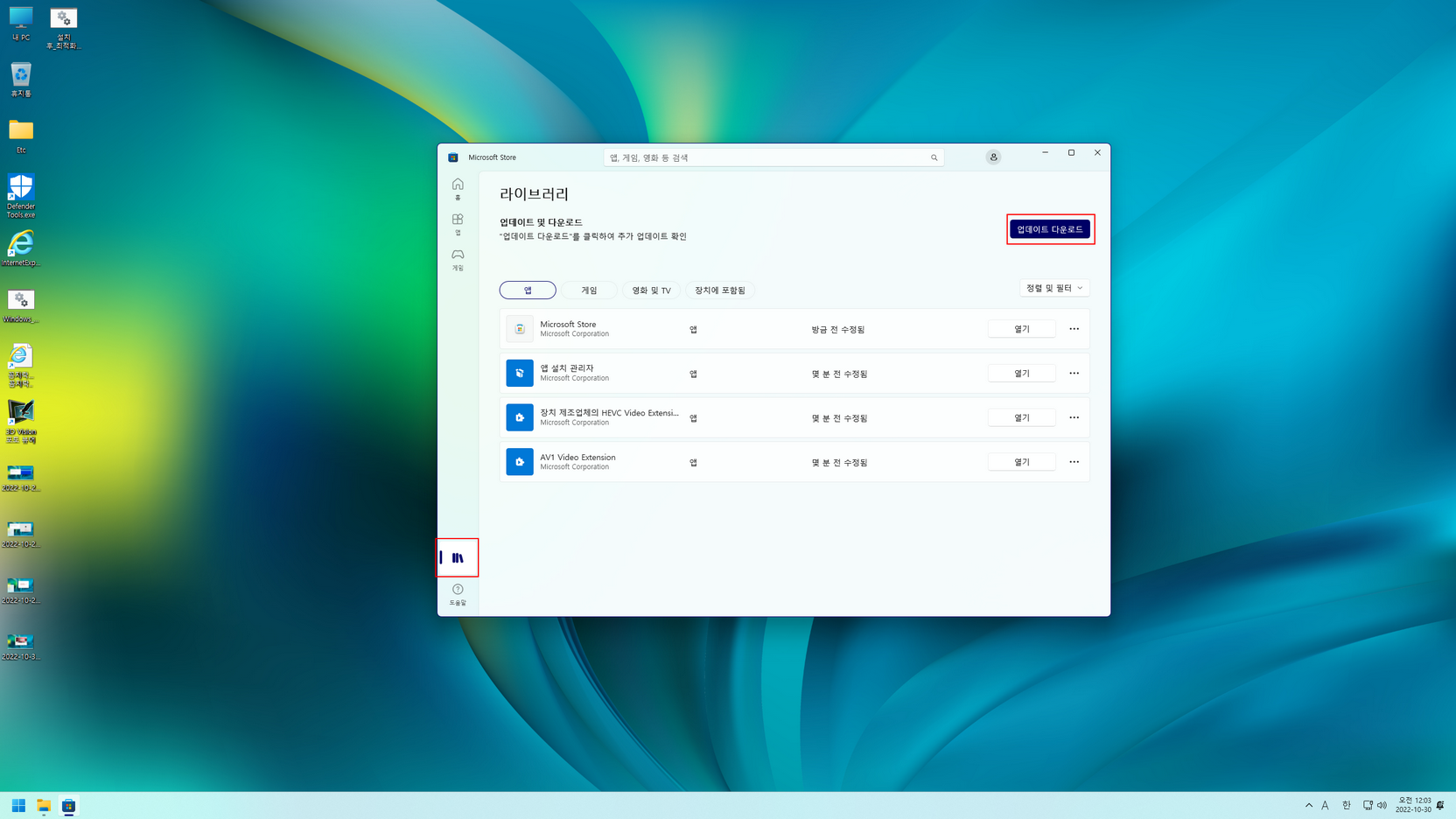Select the Windows_ gear file on desktop
Screen dimensions: 1456x819
coord(21,306)
